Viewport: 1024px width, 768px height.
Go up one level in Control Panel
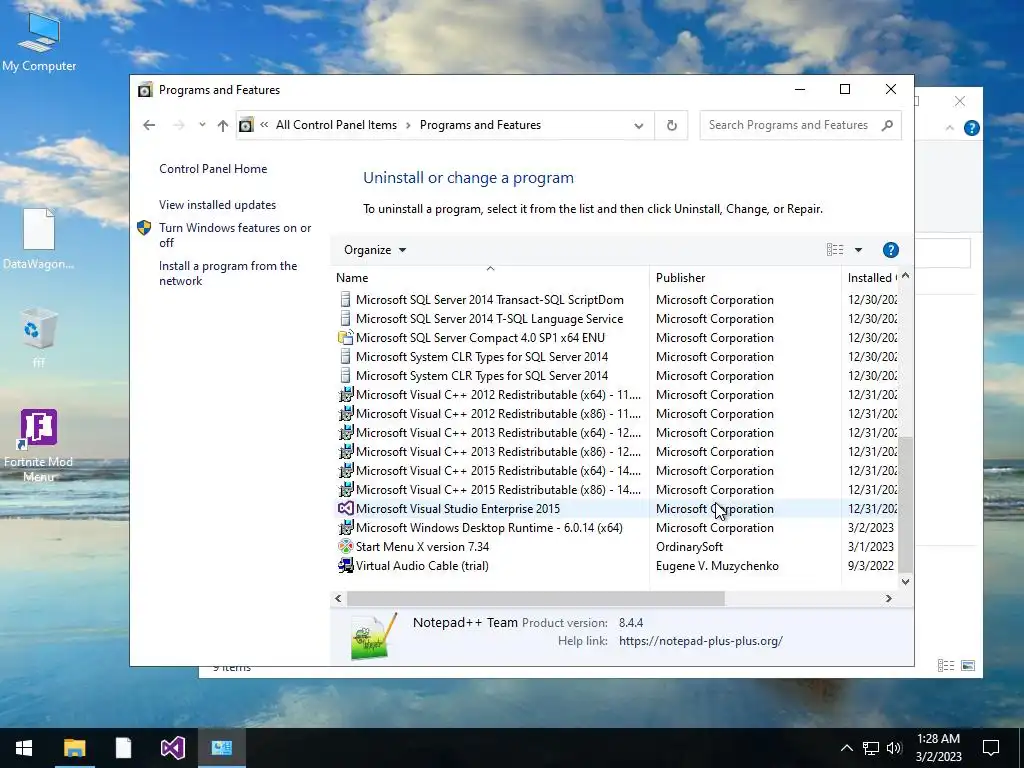click(x=223, y=125)
